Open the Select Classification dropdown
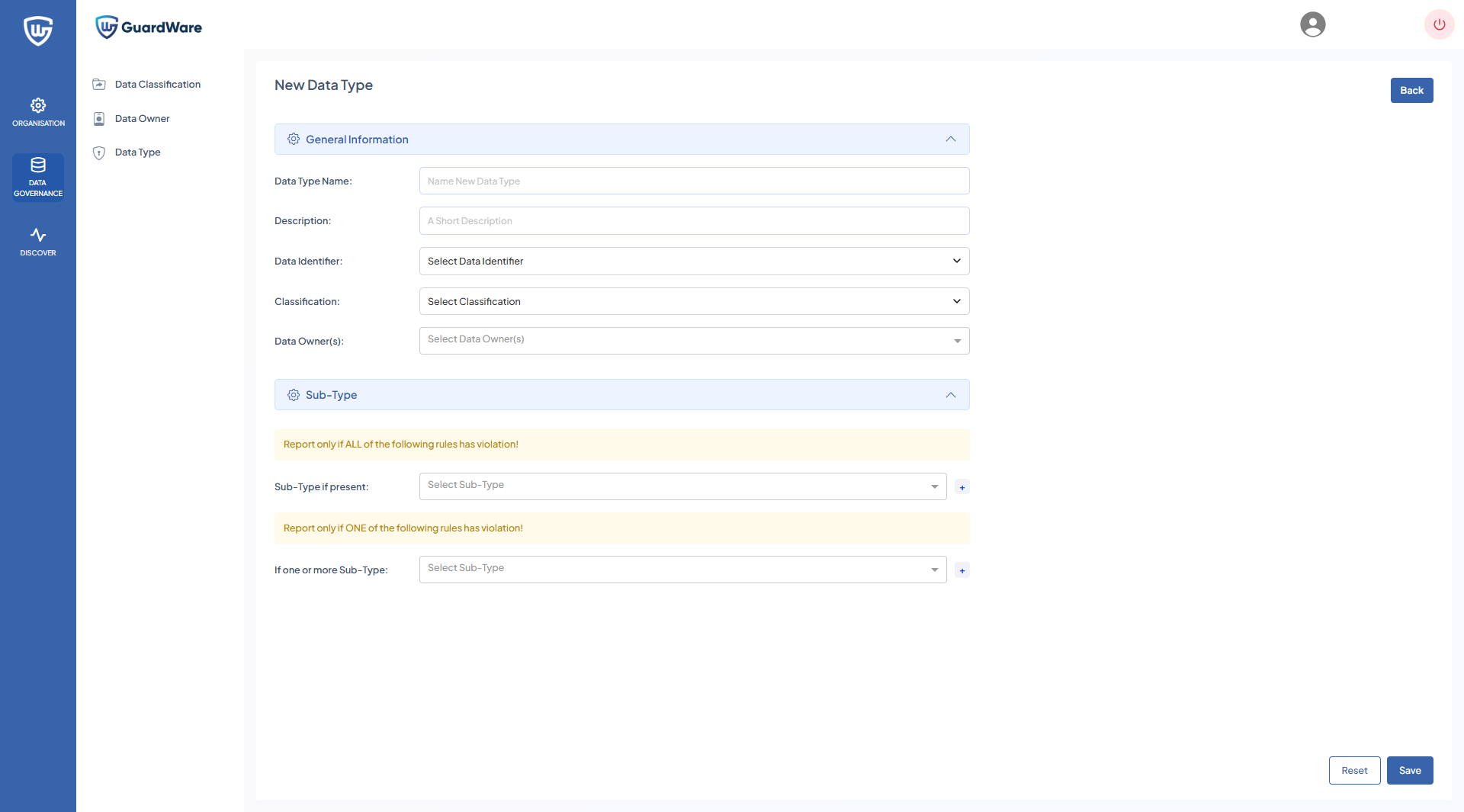This screenshot has height=812, width=1464. [x=694, y=302]
